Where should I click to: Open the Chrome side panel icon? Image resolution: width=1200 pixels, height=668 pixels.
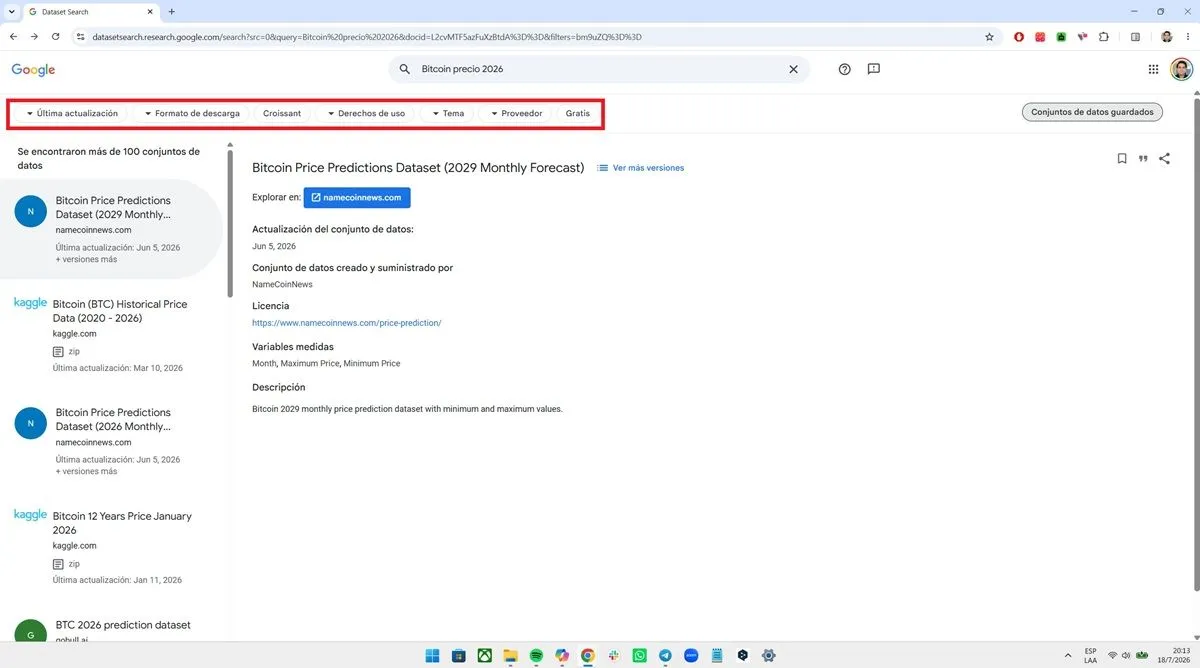(x=1135, y=37)
